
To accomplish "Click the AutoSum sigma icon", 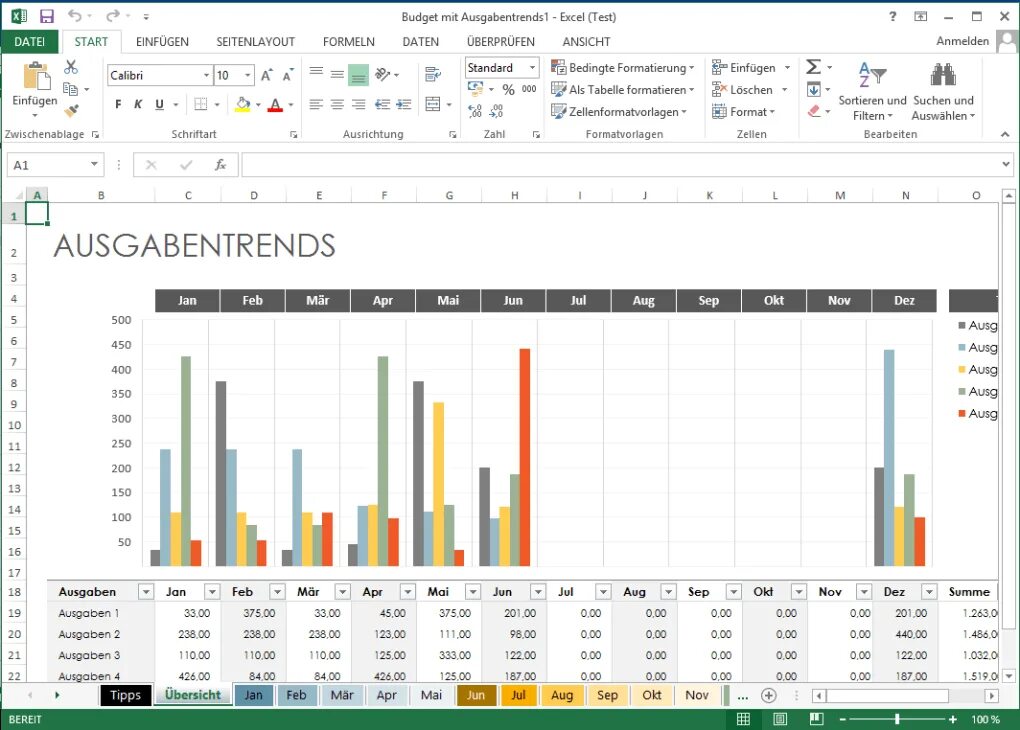I will click(x=813, y=67).
